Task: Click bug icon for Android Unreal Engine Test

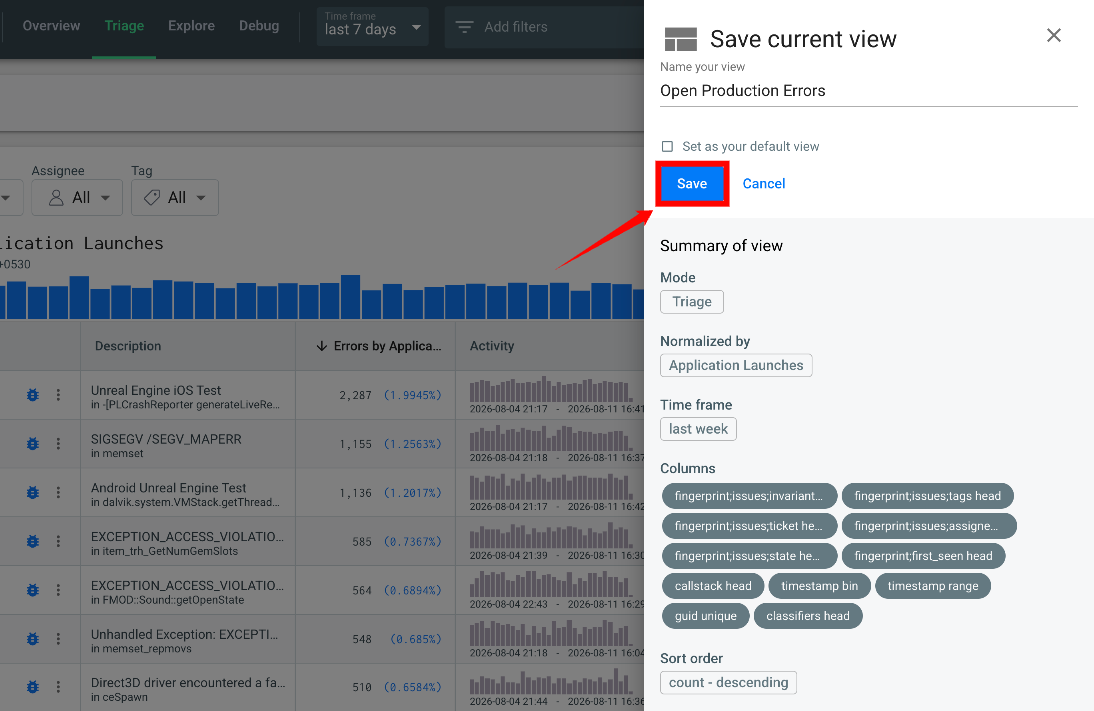Action: coord(33,493)
